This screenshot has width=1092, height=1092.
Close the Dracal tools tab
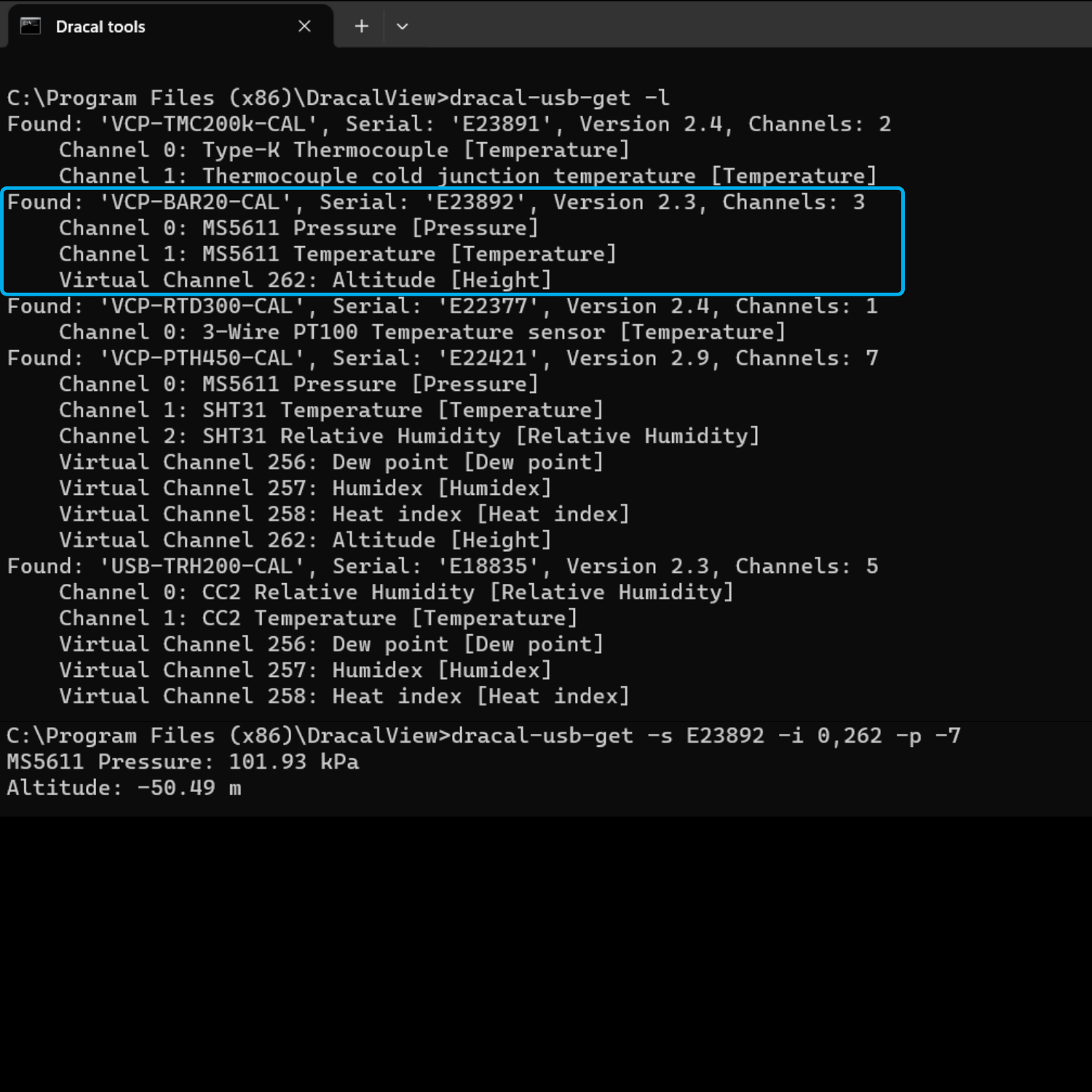pos(304,26)
